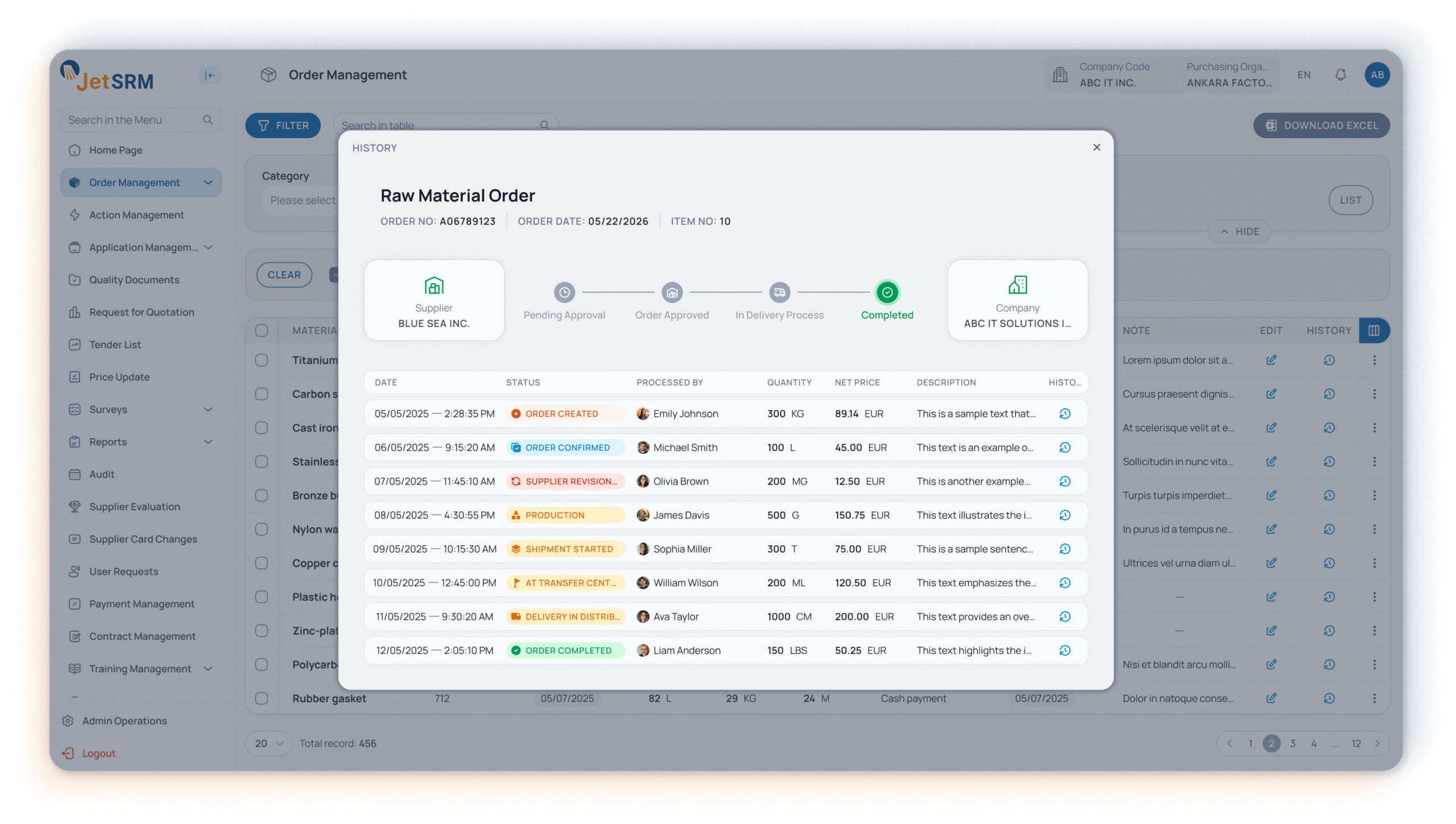Screen dimensions: 1456x824
Task: Open history for Emily Johnson's row
Action: tap(1065, 414)
